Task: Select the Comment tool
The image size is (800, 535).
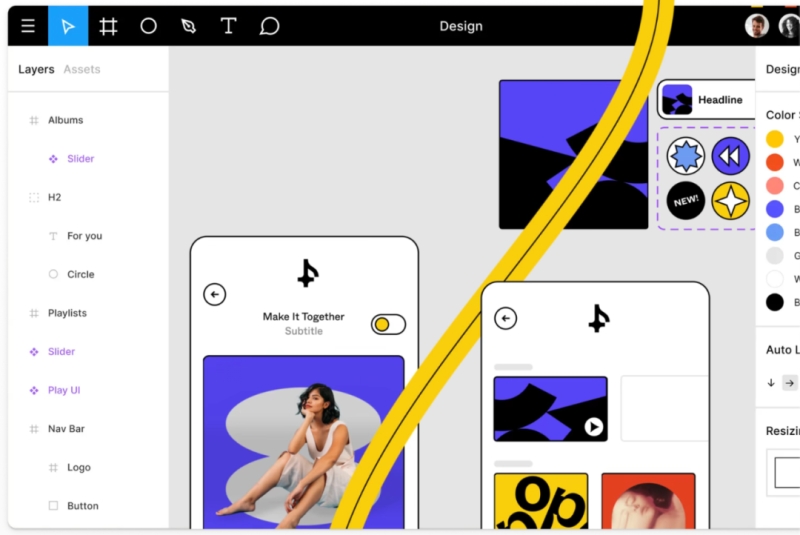Action: tap(269, 26)
